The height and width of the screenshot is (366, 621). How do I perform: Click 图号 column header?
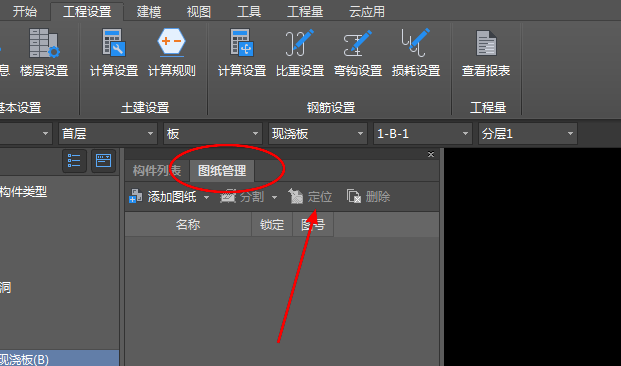(313, 225)
